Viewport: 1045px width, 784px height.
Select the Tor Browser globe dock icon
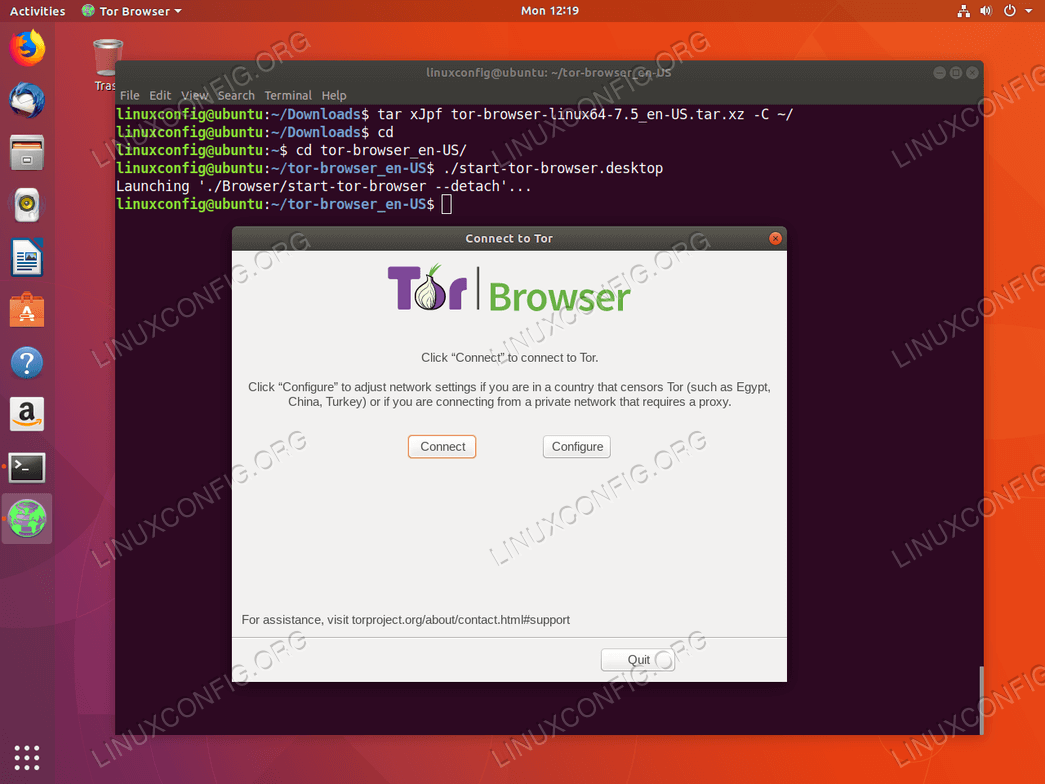27,519
